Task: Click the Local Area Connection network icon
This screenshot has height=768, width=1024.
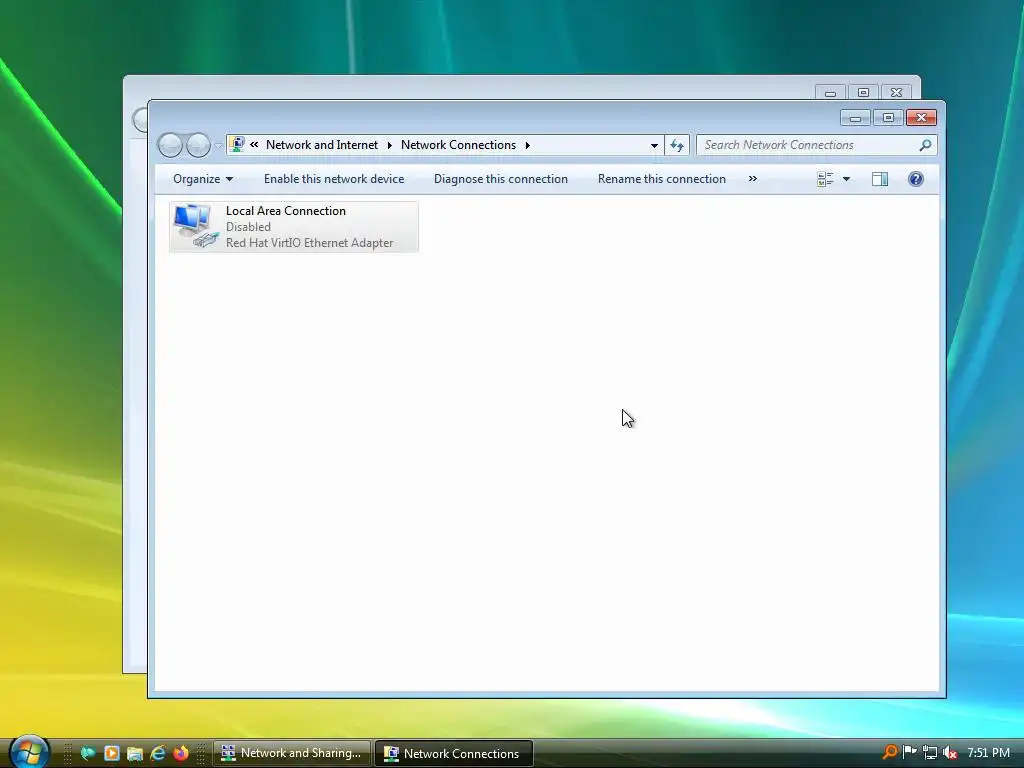Action: click(195, 226)
